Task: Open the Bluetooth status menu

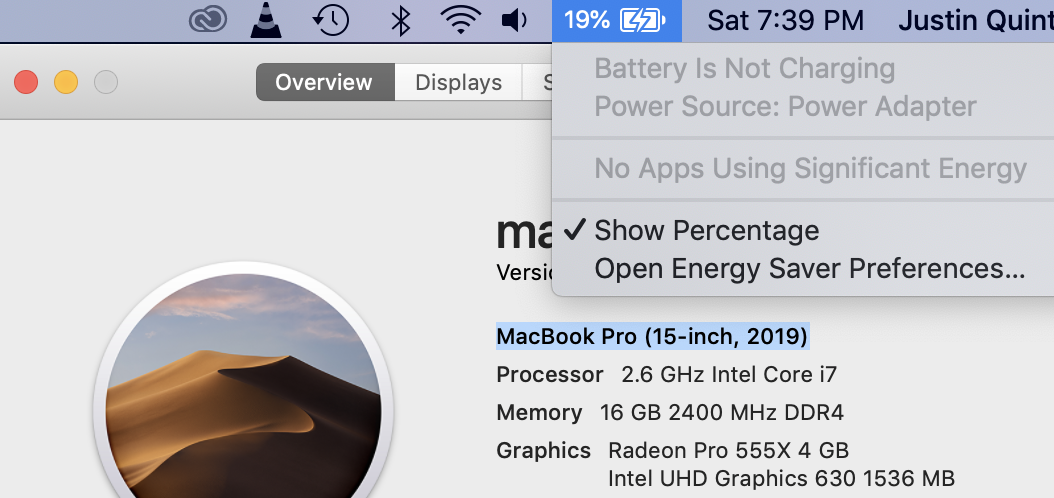Action: point(400,20)
